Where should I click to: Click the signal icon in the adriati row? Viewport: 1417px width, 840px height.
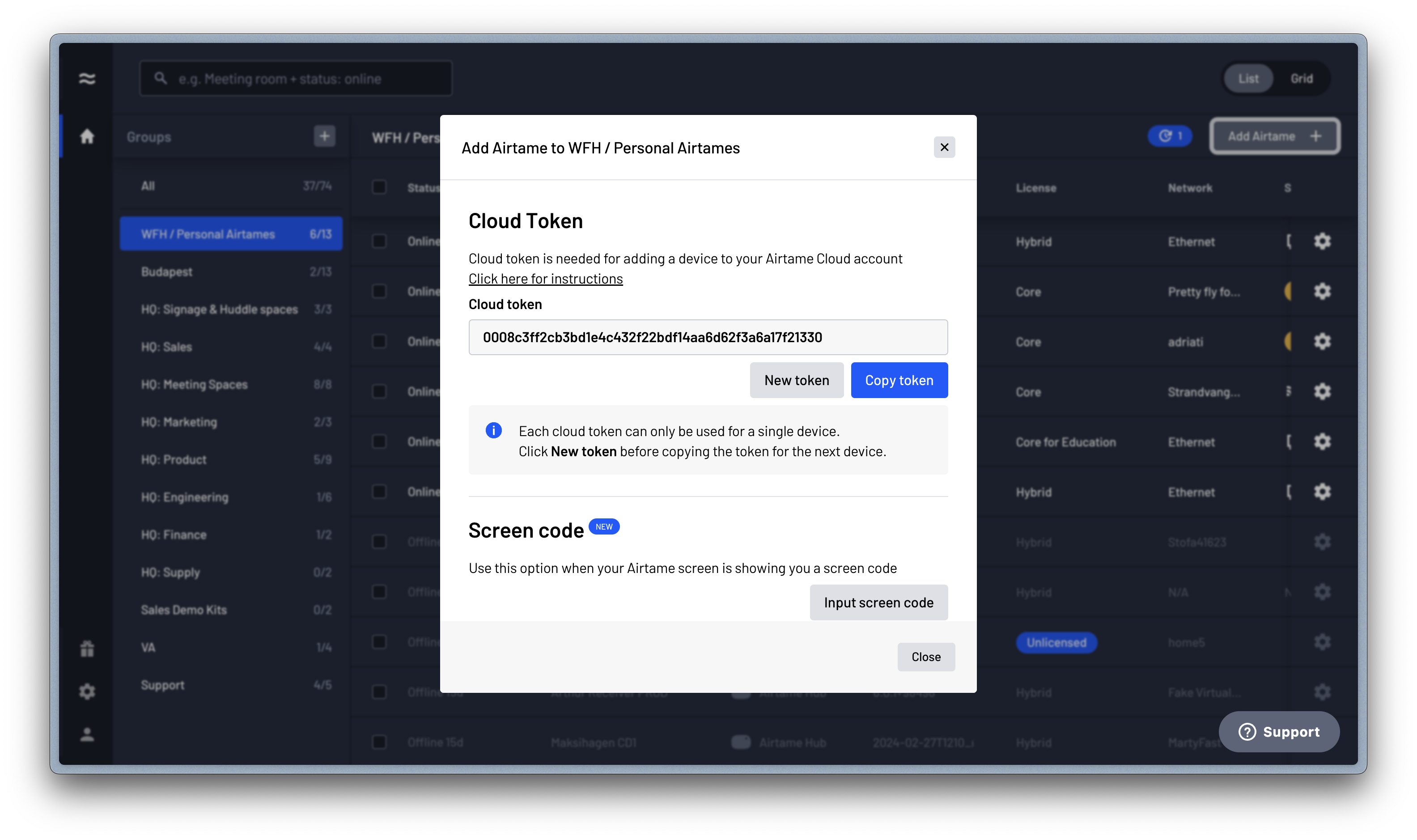[x=1288, y=341]
